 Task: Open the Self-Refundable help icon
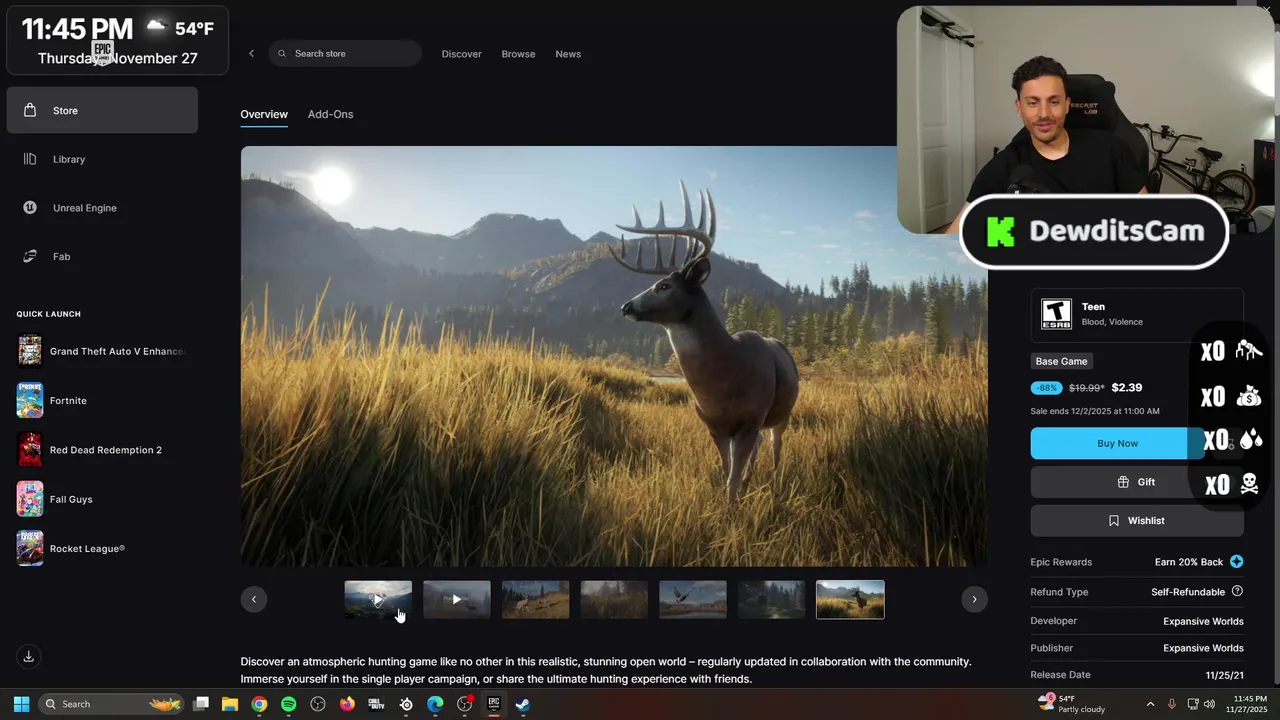1237,591
